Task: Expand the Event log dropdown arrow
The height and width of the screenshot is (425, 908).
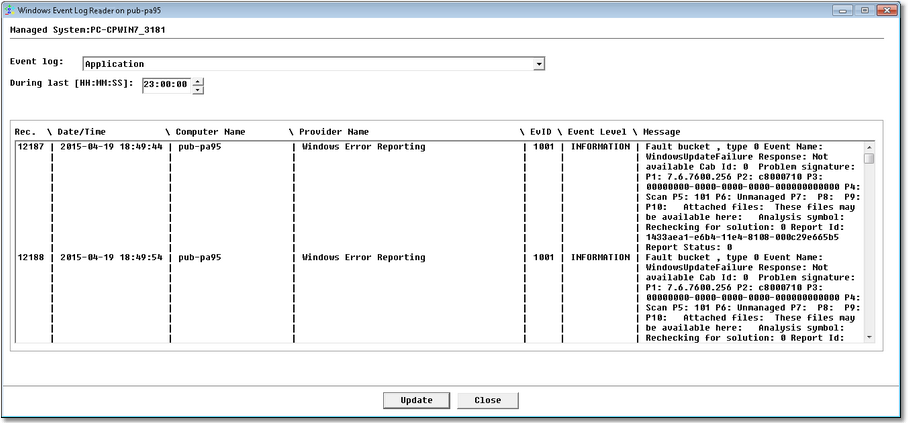Action: [539, 64]
